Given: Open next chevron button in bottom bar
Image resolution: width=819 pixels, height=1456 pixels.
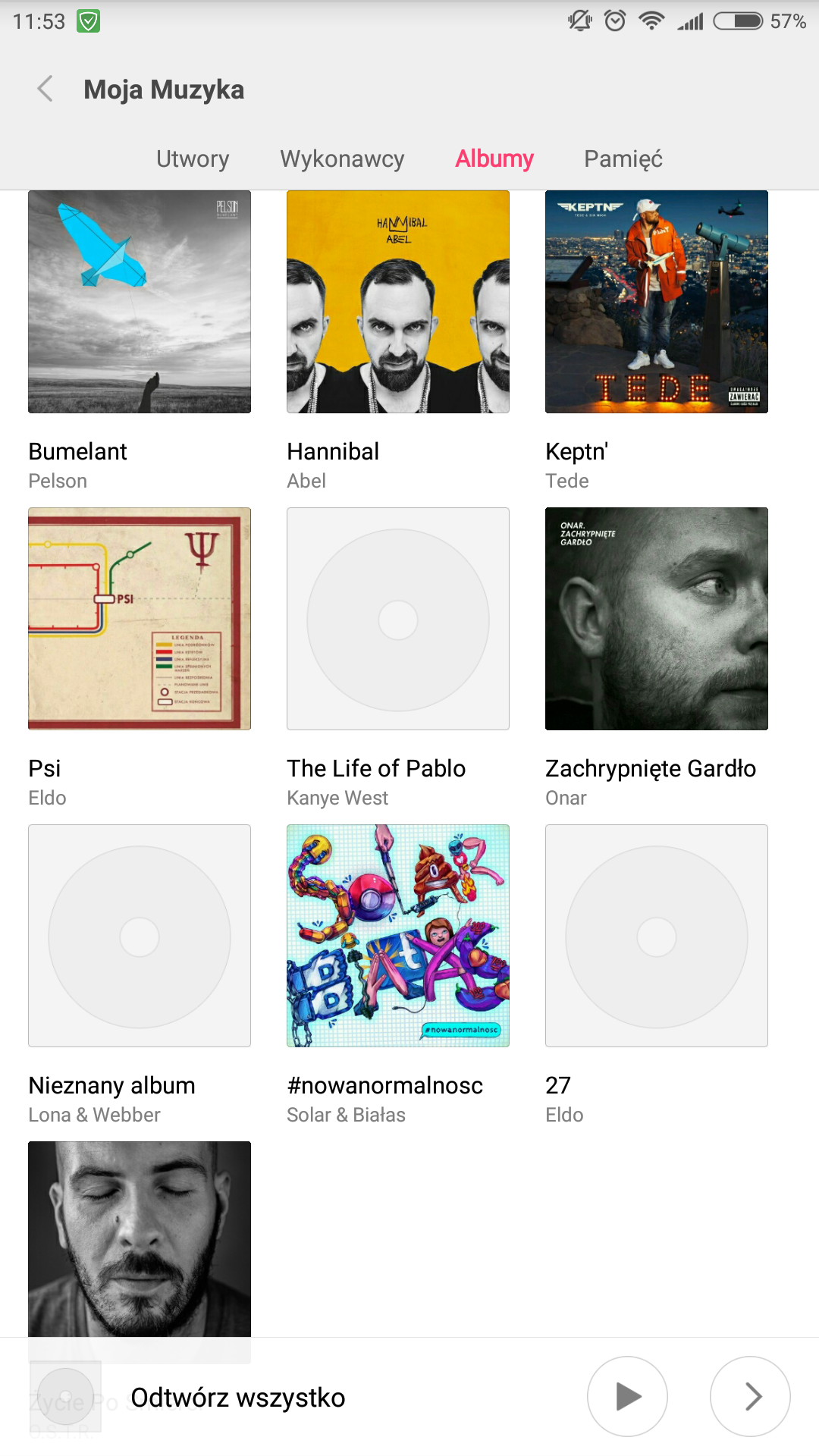Looking at the screenshot, I should (x=750, y=1396).
